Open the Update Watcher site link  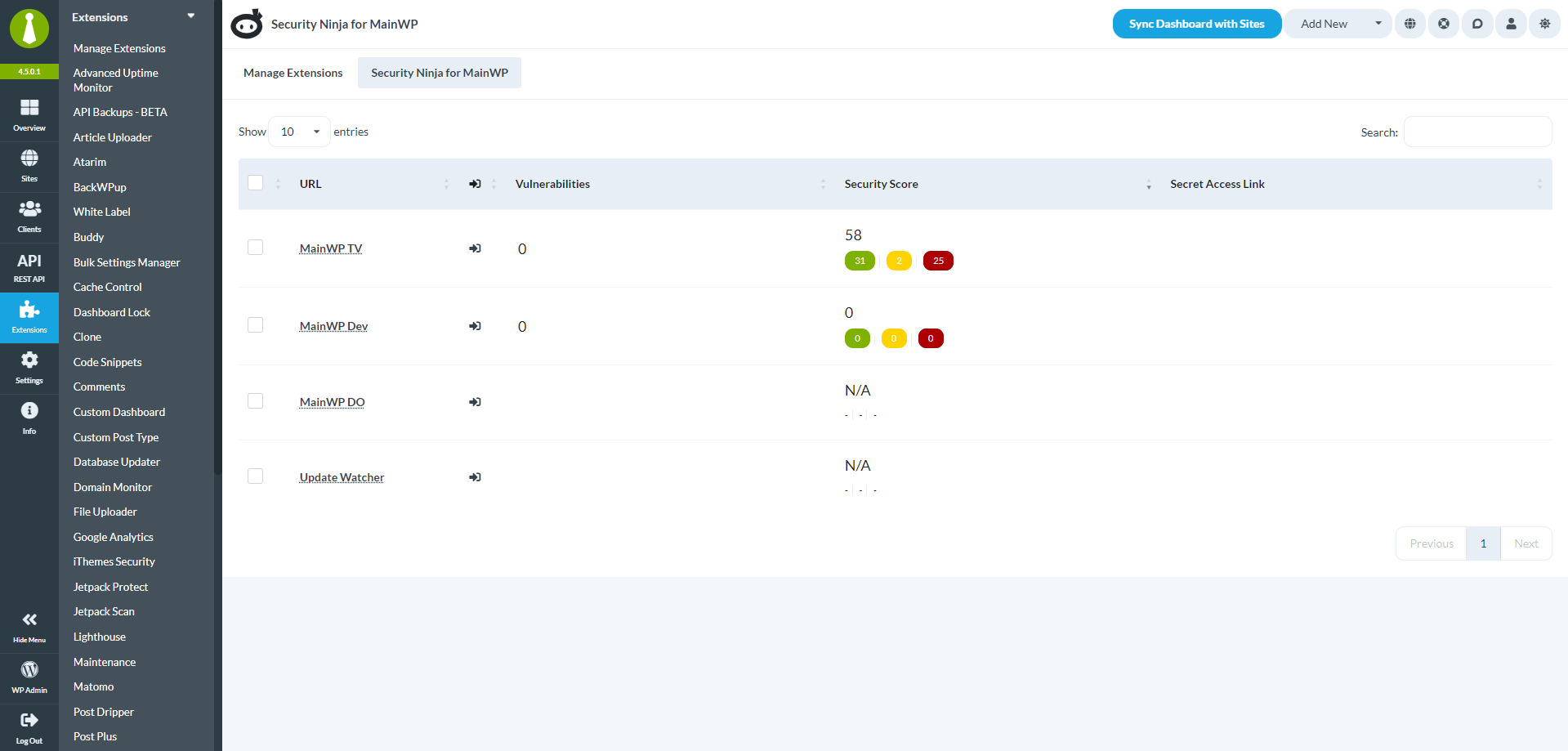[342, 477]
